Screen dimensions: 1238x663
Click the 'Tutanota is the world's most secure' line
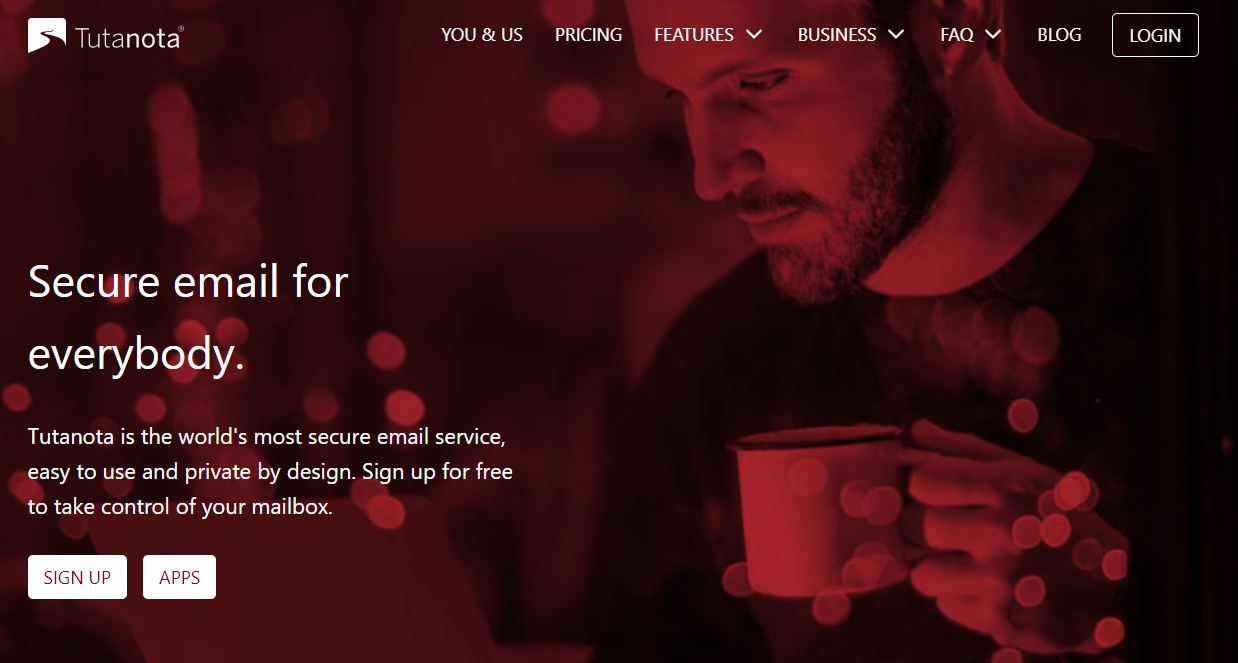(268, 437)
